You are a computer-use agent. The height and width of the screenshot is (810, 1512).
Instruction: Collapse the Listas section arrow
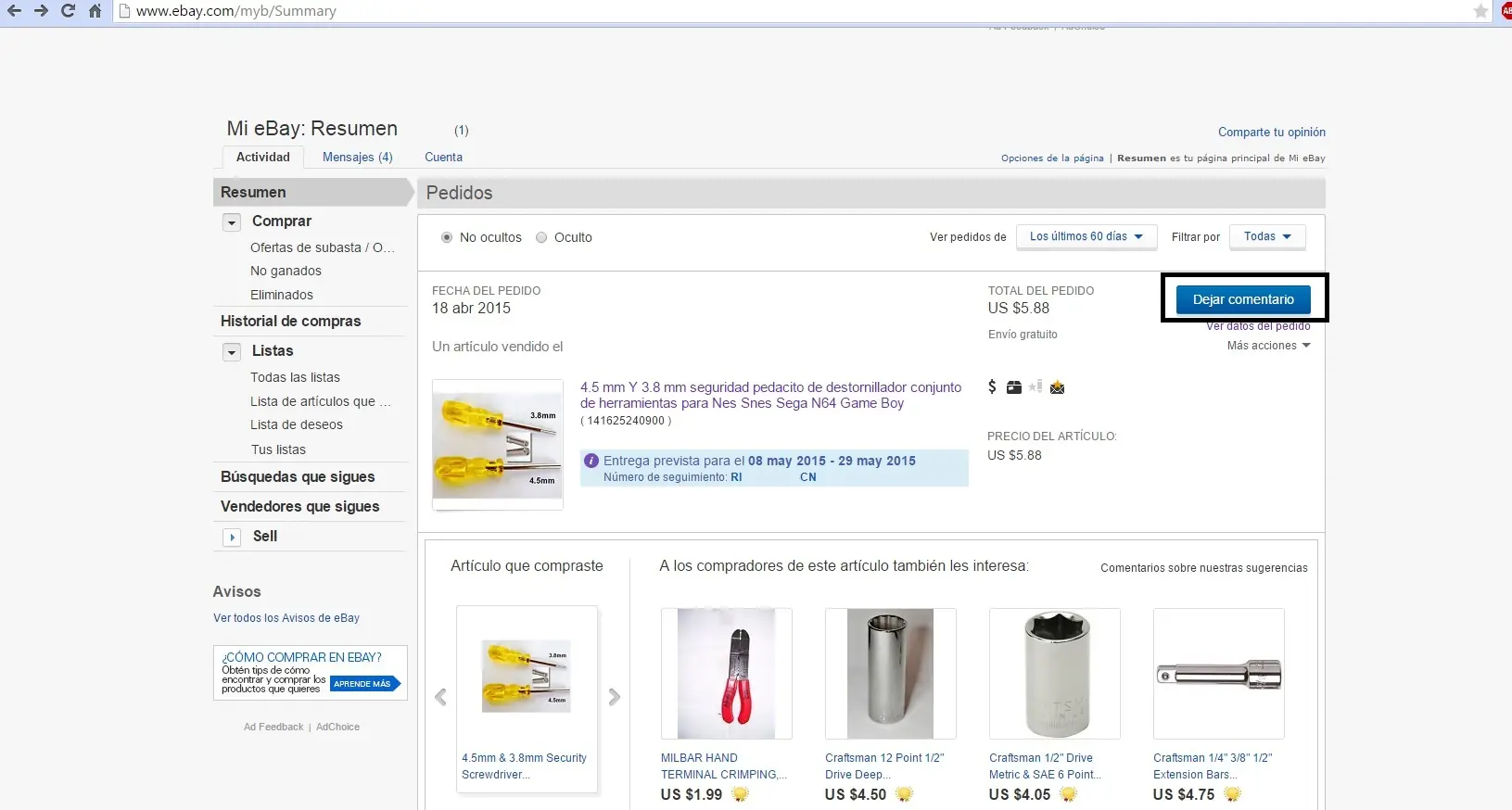[232, 352]
